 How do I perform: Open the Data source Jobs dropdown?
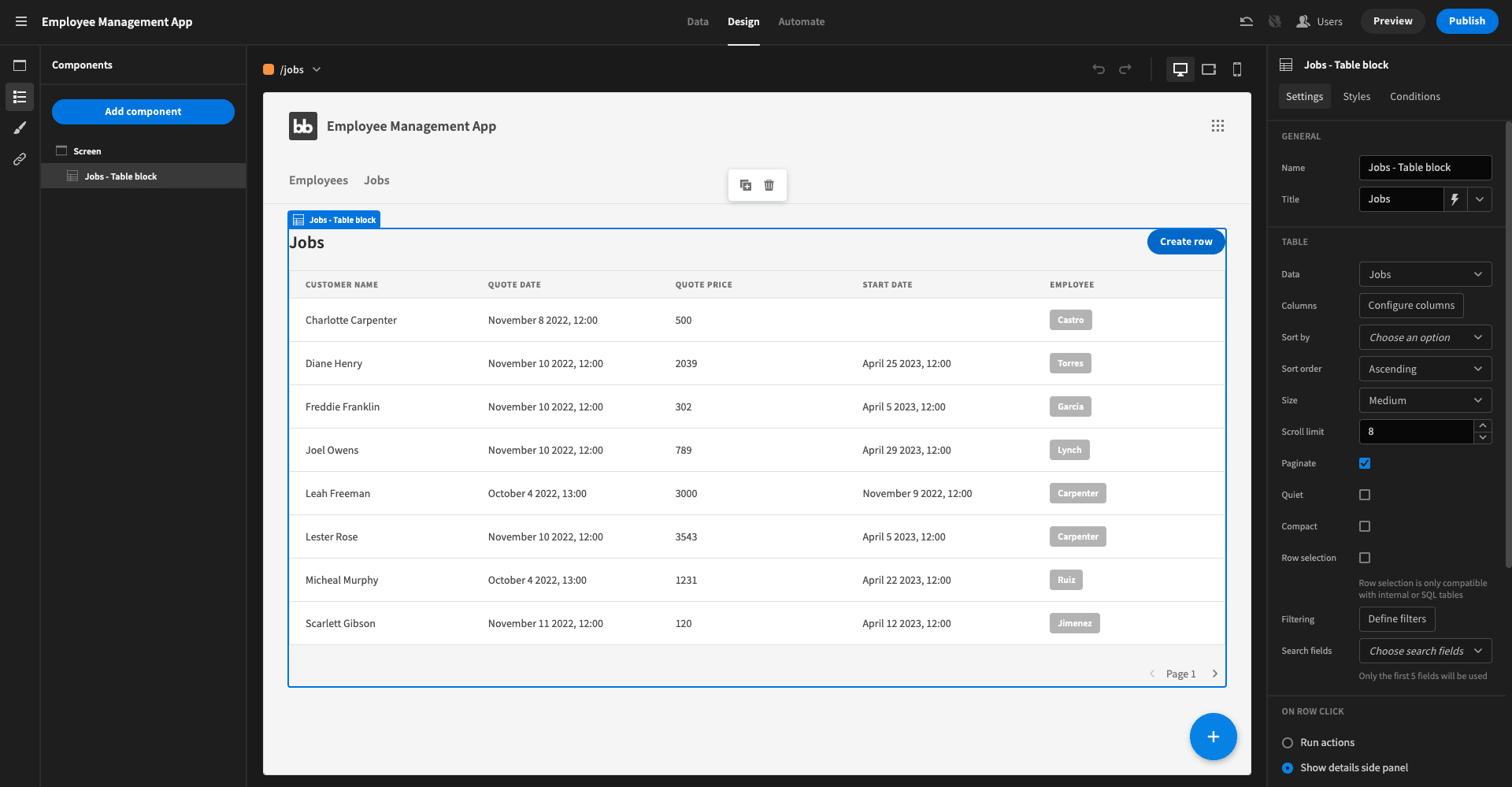[x=1425, y=274]
